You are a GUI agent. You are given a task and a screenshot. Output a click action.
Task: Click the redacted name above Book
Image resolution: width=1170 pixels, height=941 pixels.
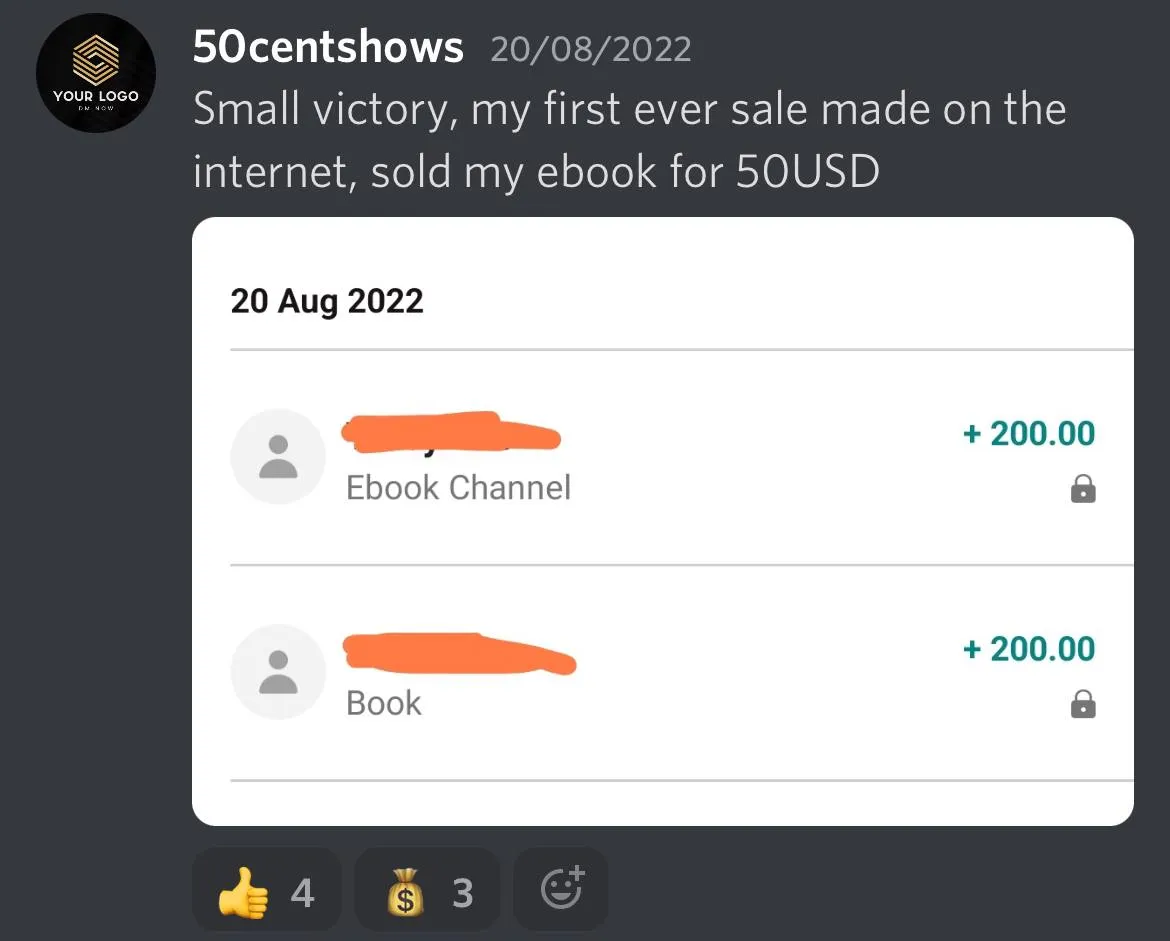pyautogui.click(x=458, y=653)
